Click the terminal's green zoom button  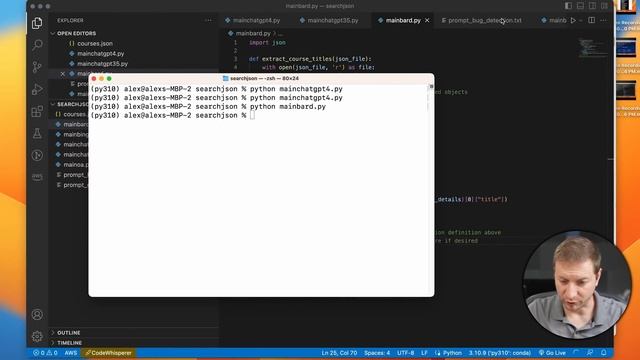109,78
